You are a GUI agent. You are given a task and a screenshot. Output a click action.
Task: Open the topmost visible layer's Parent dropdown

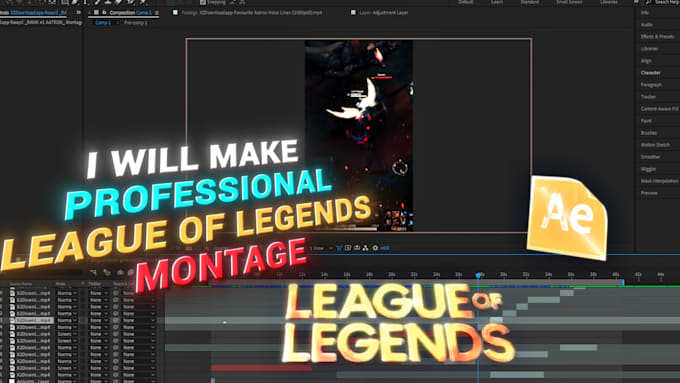(139, 293)
